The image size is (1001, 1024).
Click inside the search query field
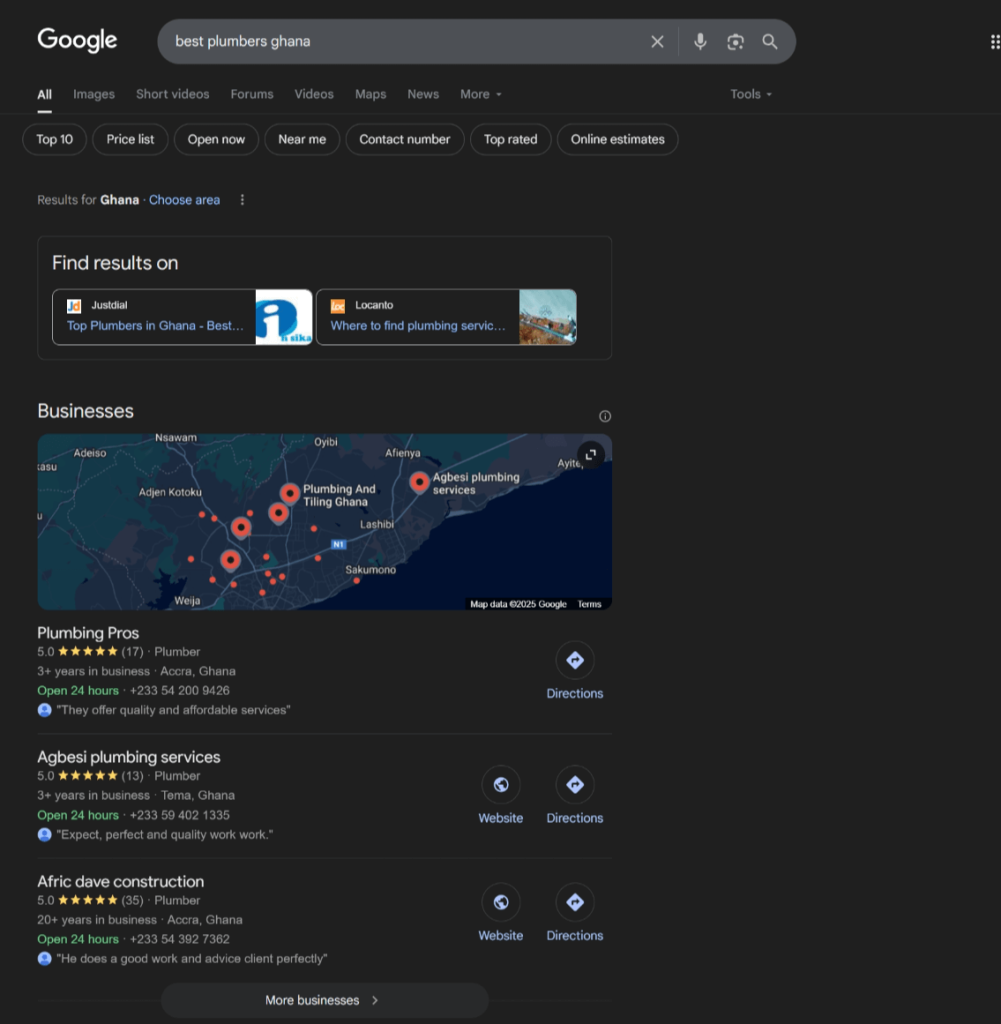(x=405, y=41)
